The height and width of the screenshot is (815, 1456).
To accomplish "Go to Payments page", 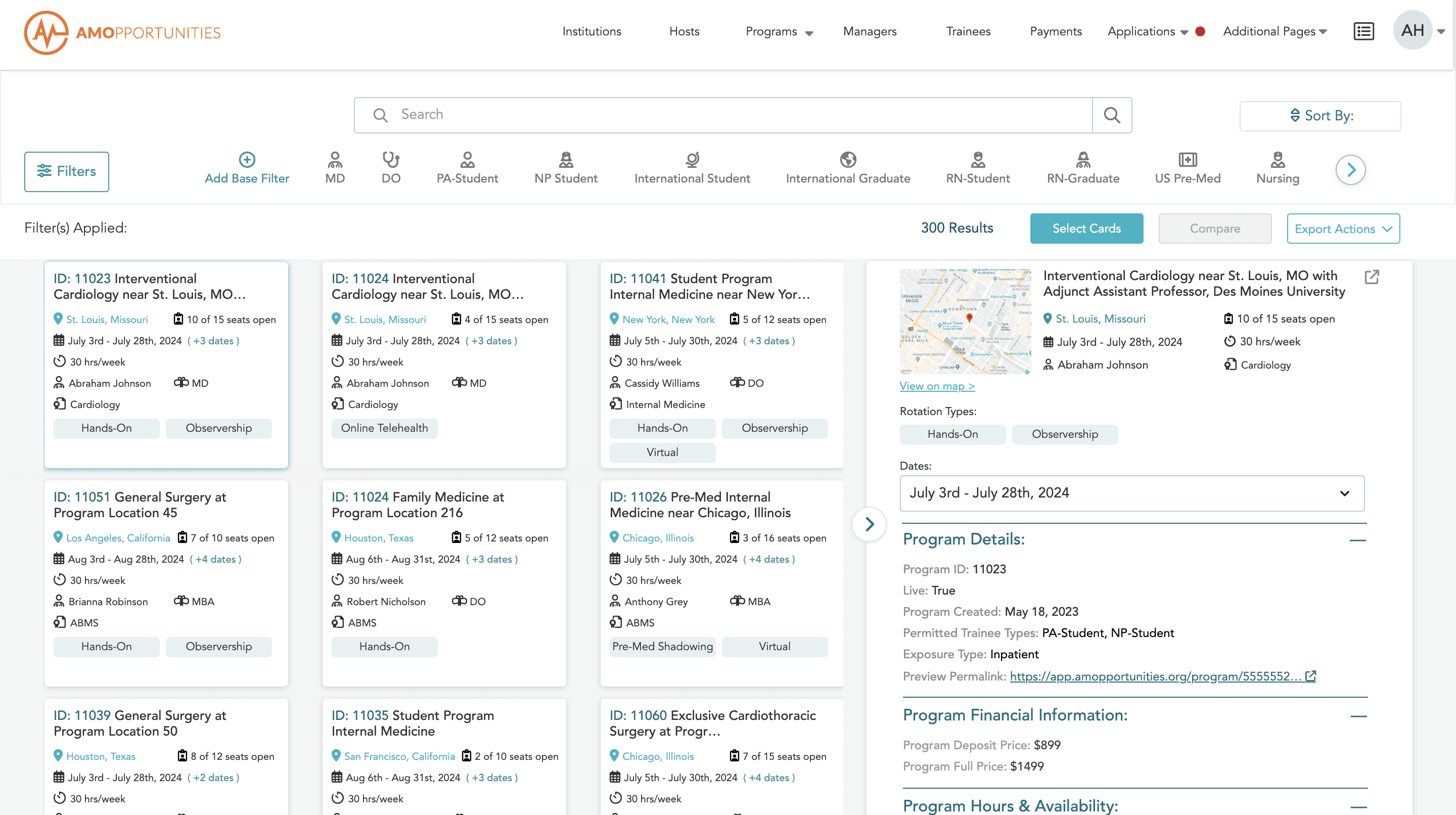I will pos(1055,32).
